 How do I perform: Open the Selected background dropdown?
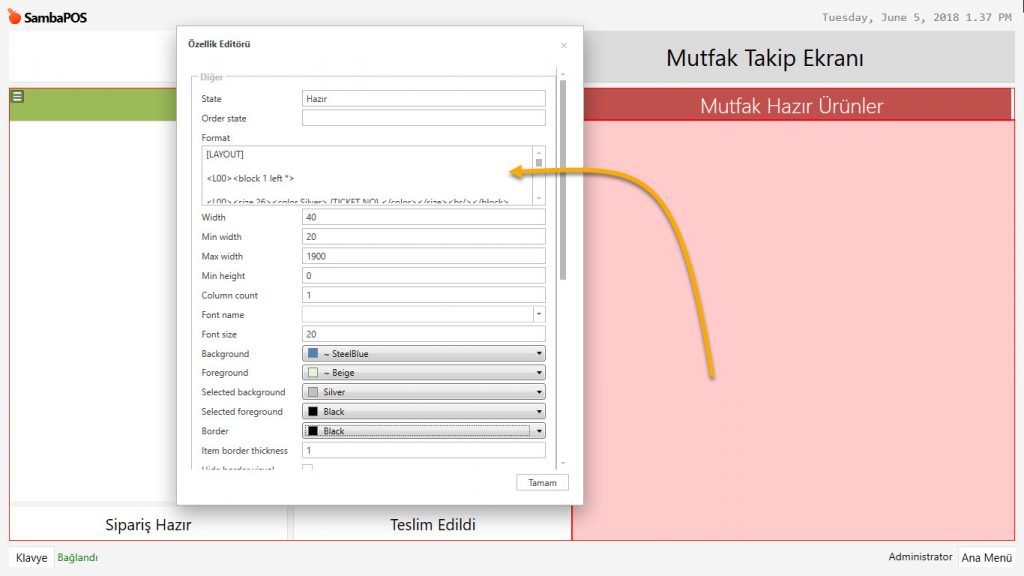click(x=423, y=392)
